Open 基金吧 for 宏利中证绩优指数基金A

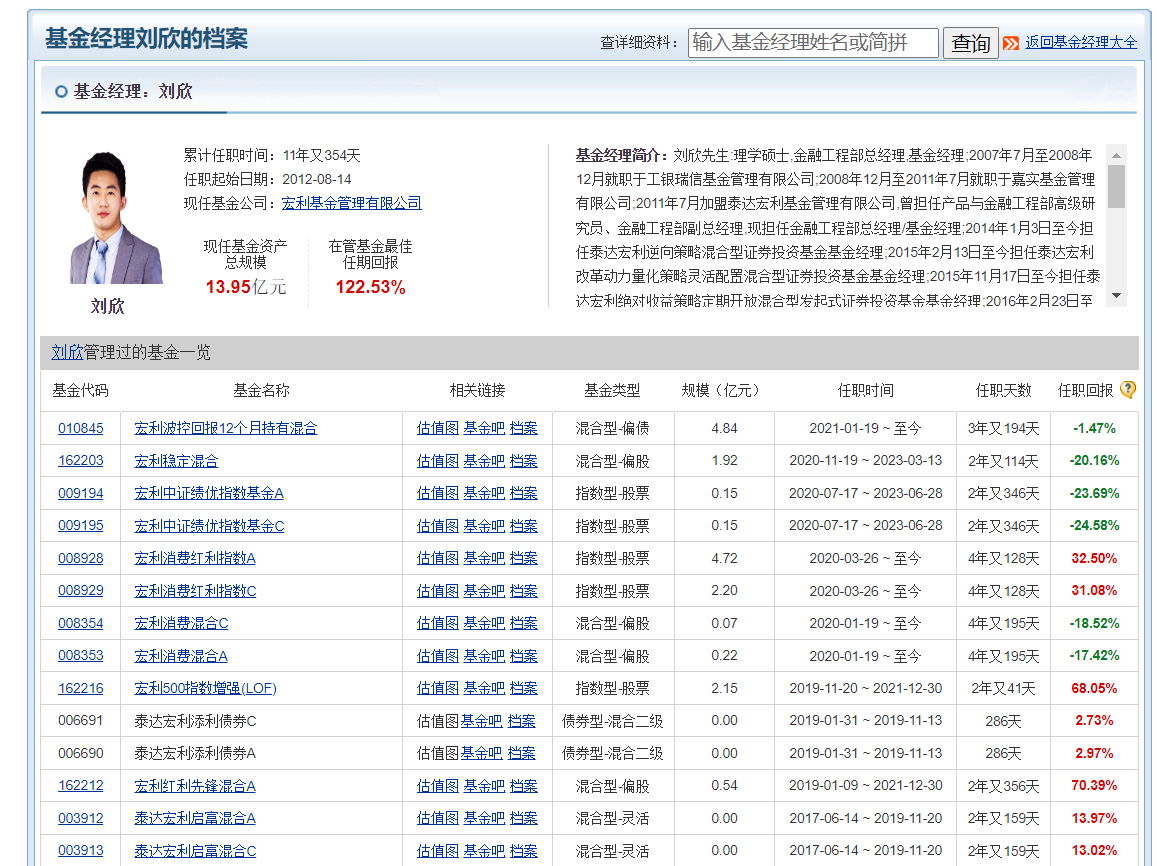tap(483, 493)
